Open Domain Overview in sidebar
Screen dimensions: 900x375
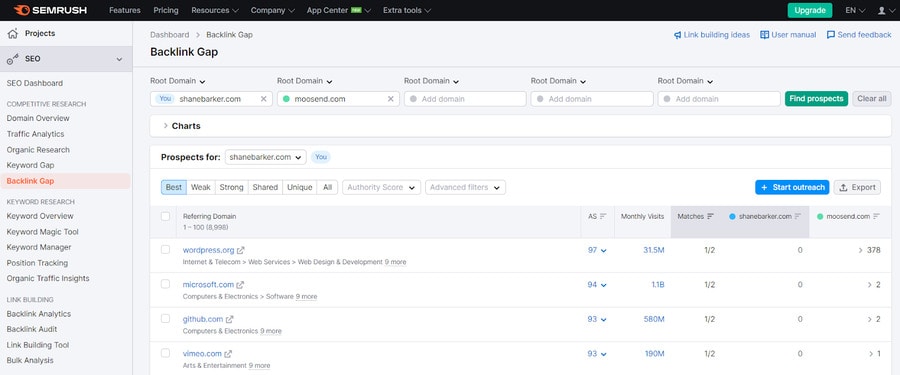pyautogui.click(x=38, y=118)
